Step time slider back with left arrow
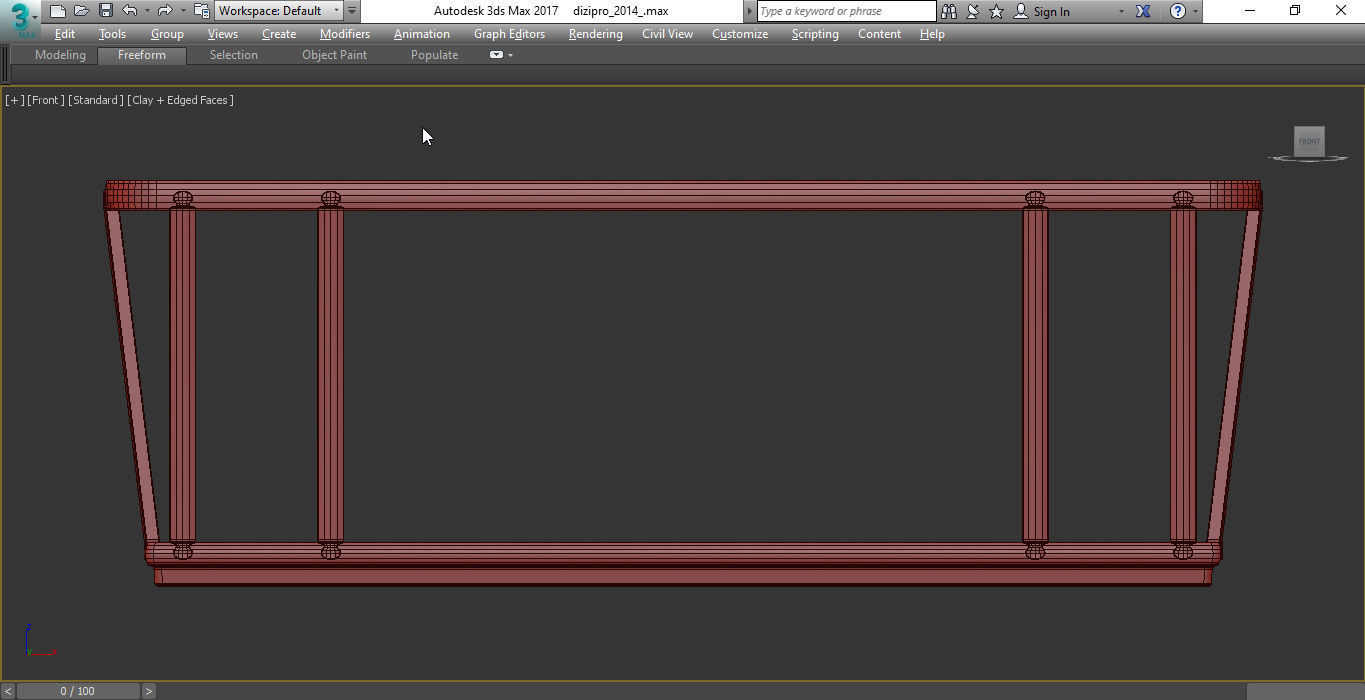 8,691
